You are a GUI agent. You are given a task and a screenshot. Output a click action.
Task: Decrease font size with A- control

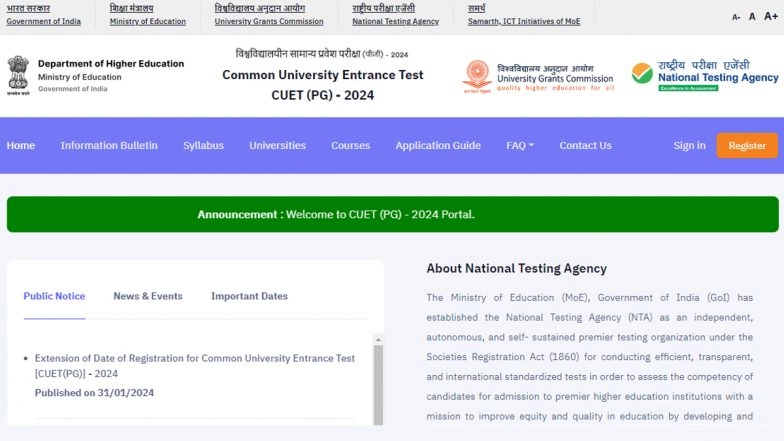point(736,17)
